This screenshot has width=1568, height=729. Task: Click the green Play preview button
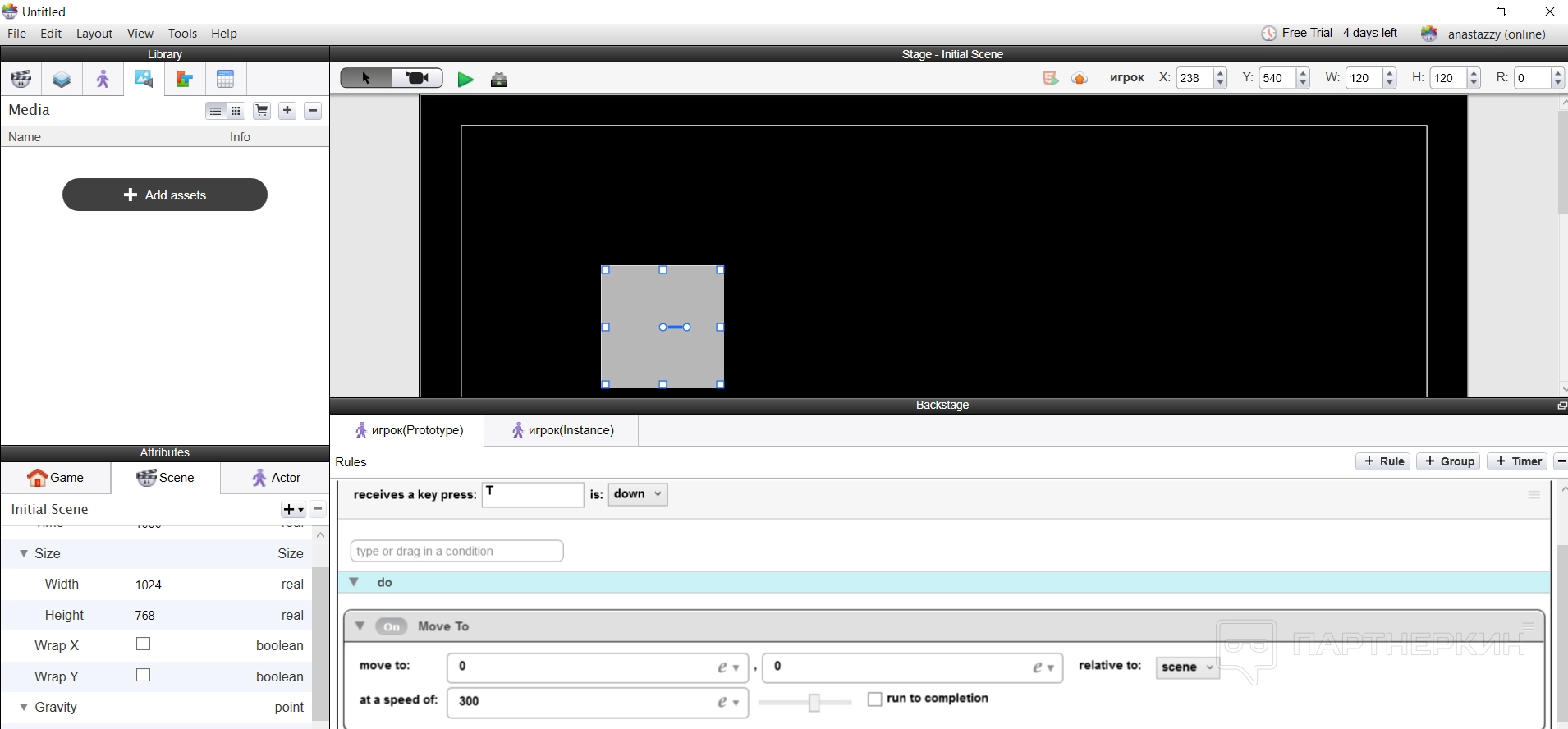click(x=465, y=80)
